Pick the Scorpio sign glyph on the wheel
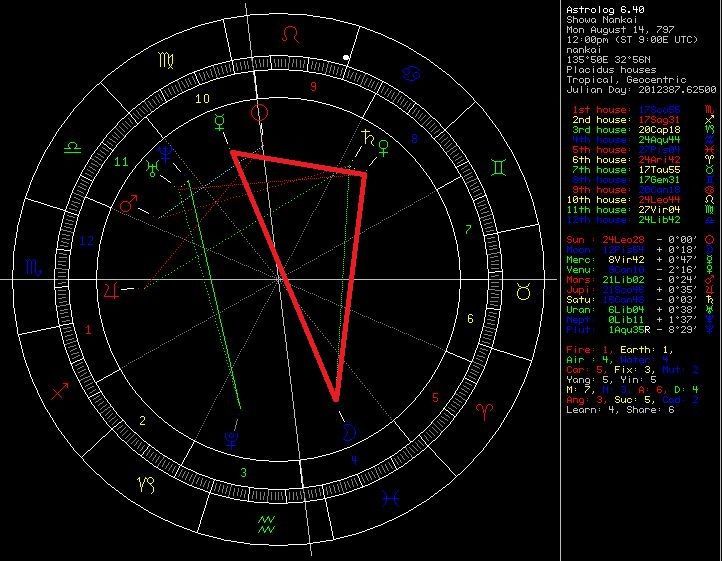 pyautogui.click(x=34, y=267)
